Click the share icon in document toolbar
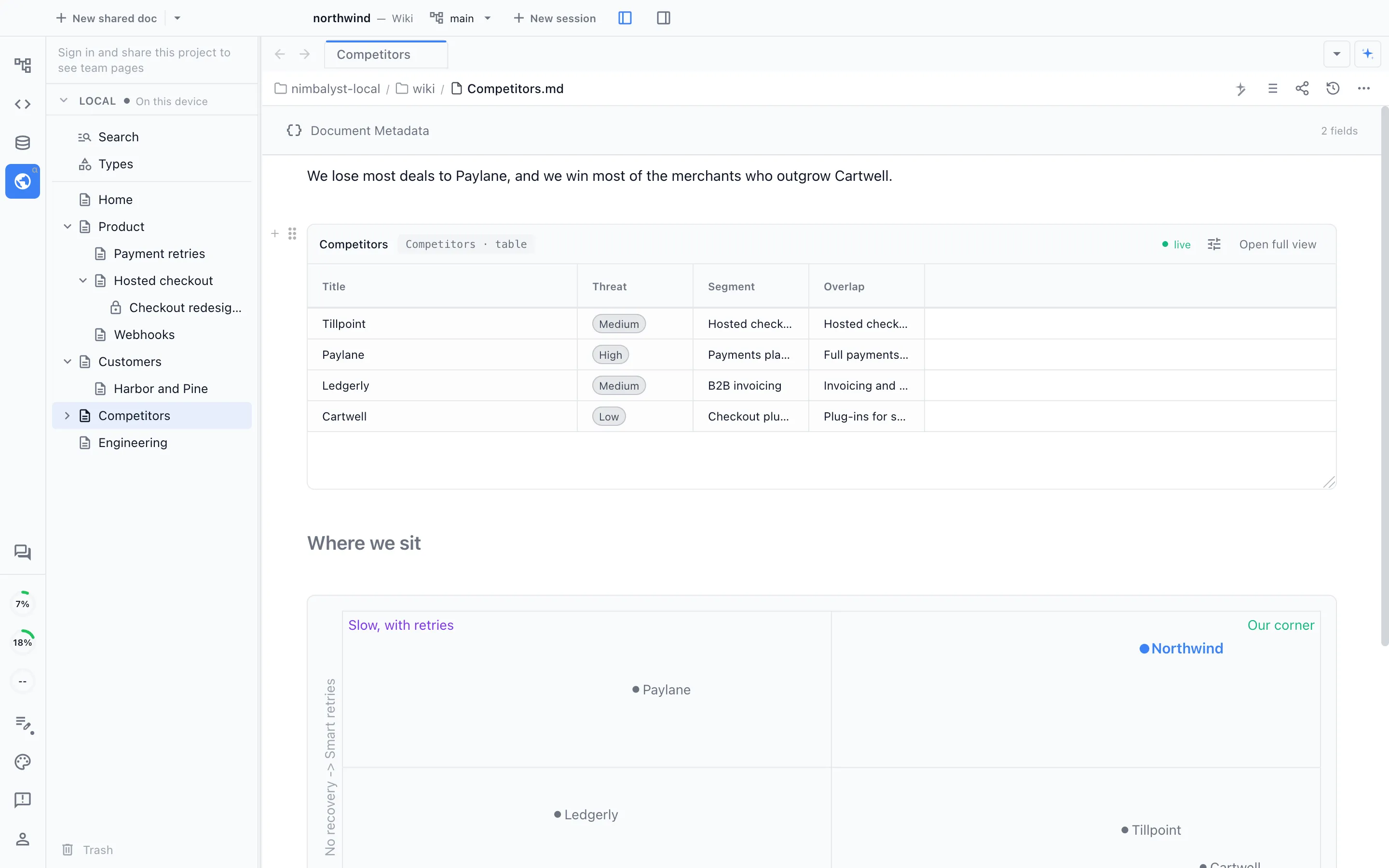Viewport: 1389px width, 868px height. click(1302, 88)
